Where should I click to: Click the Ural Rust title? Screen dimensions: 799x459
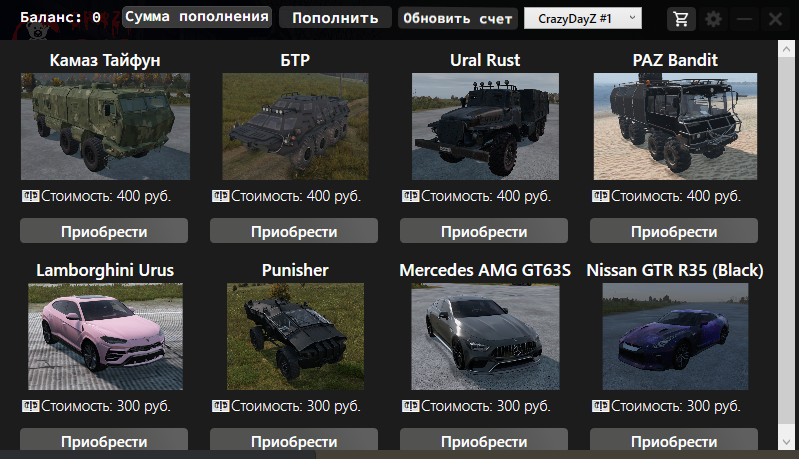(485, 60)
